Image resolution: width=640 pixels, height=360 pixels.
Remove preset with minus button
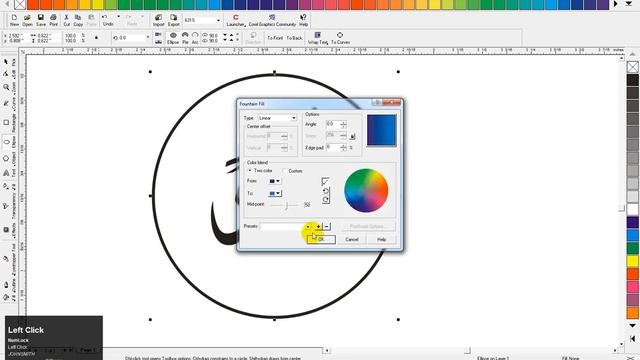327,227
